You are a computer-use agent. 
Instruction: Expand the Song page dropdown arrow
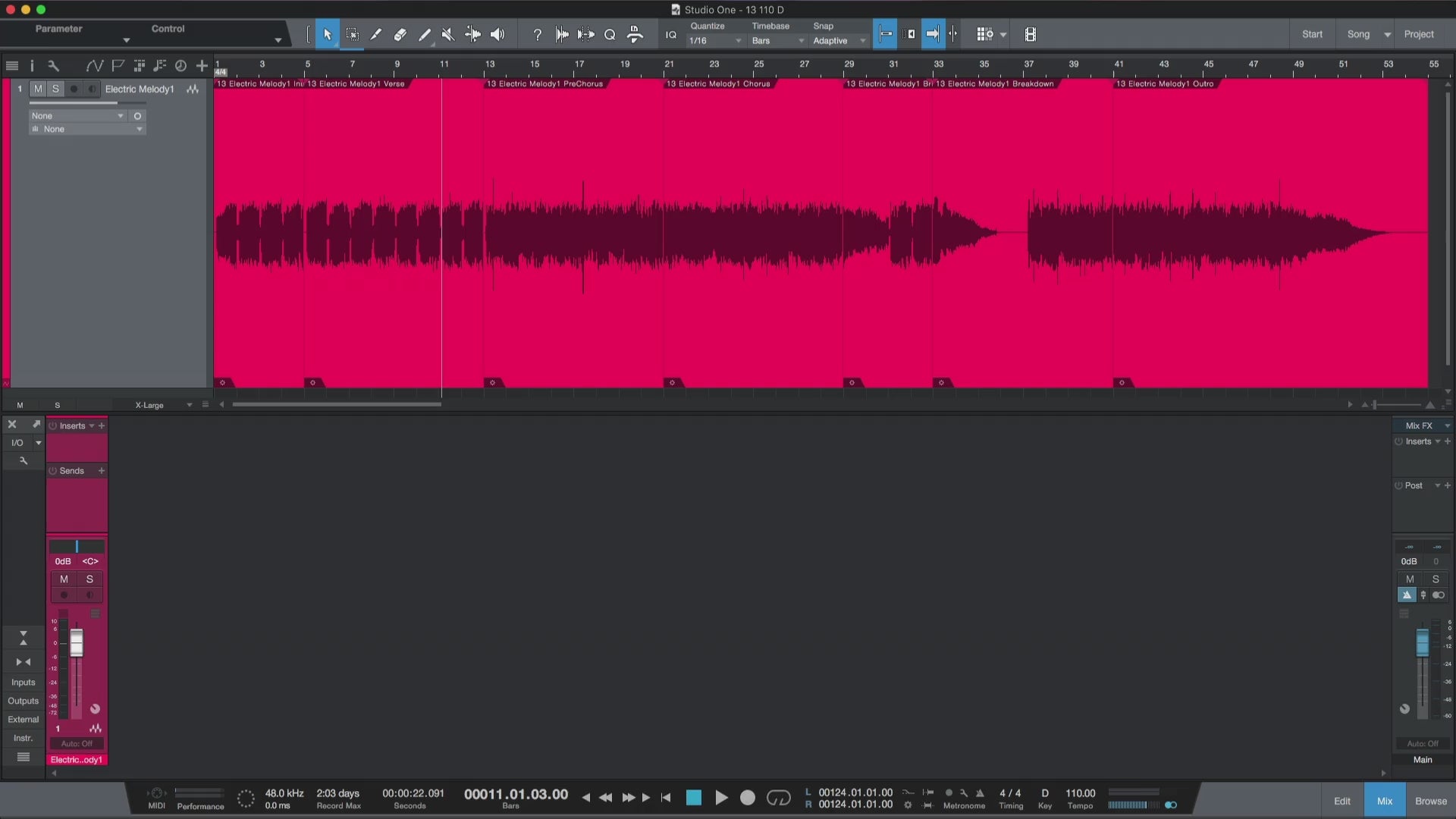point(1387,35)
